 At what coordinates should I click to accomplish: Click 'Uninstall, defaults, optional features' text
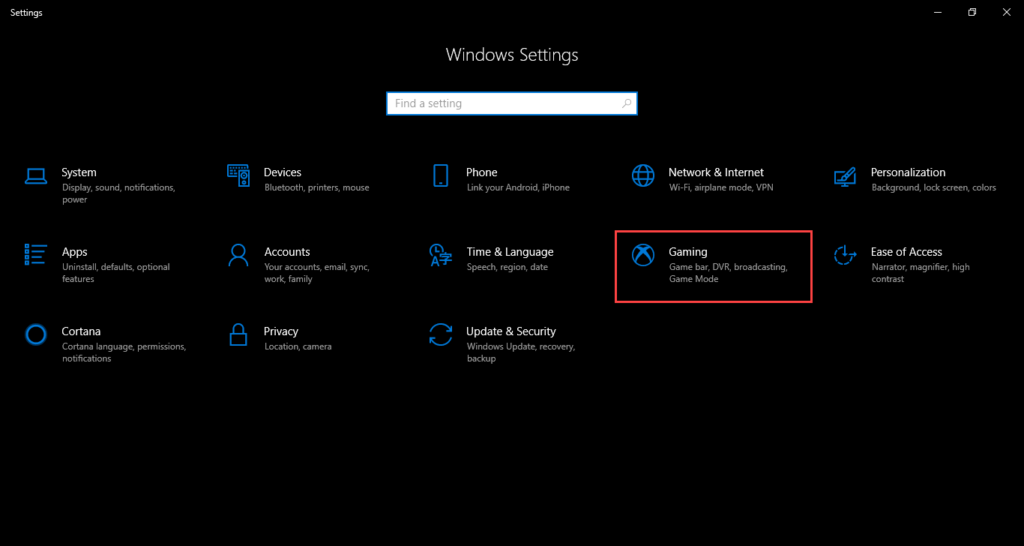[116, 273]
